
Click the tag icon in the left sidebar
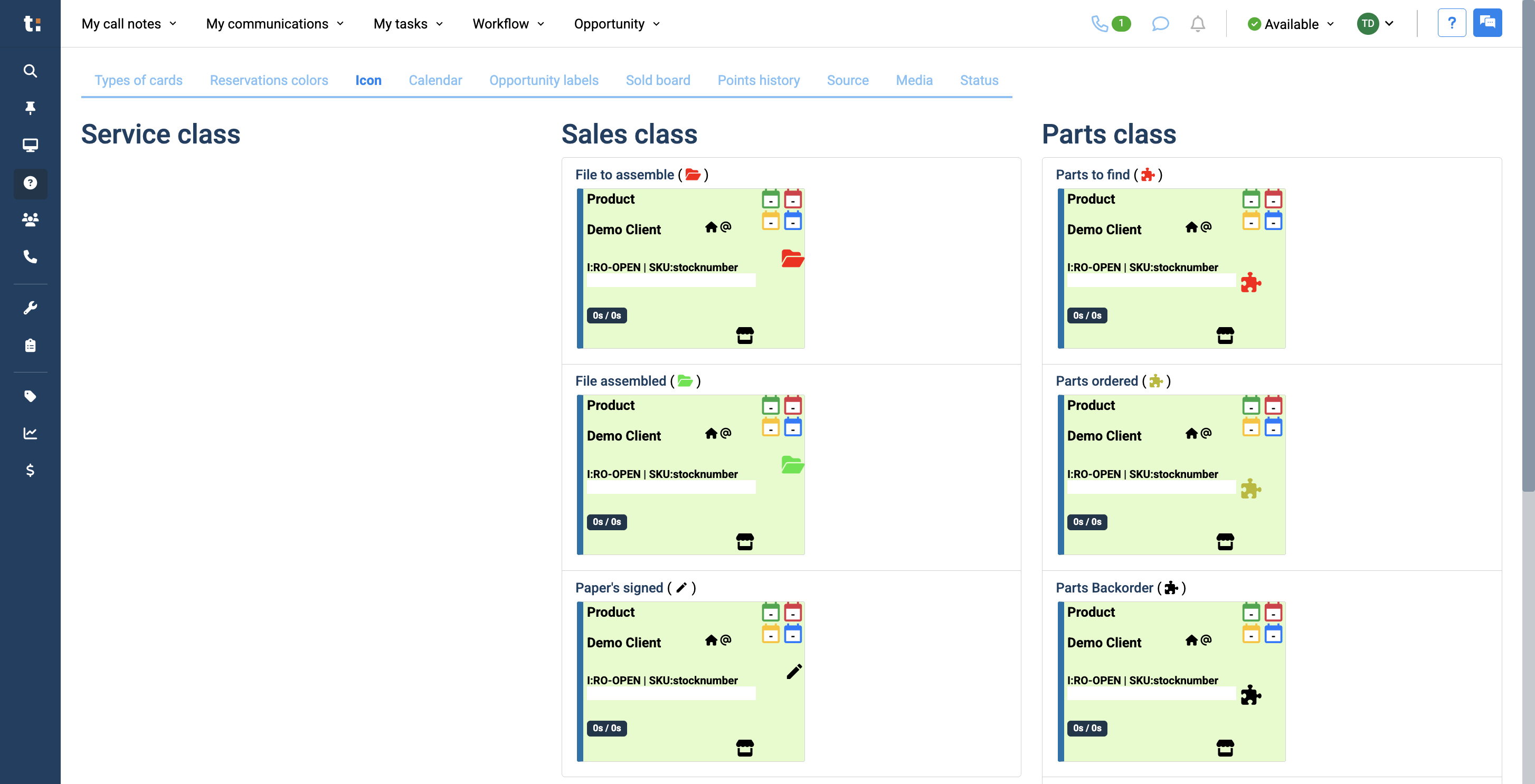click(30, 396)
